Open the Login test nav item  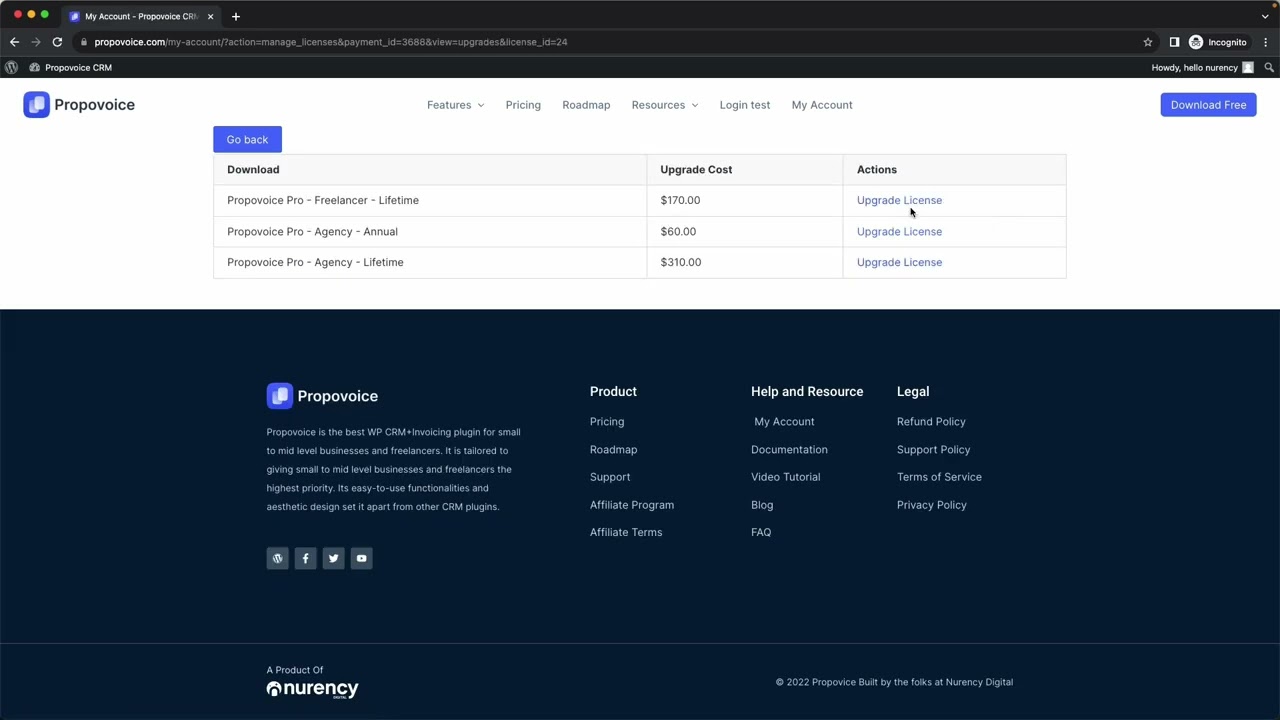pyautogui.click(x=745, y=105)
